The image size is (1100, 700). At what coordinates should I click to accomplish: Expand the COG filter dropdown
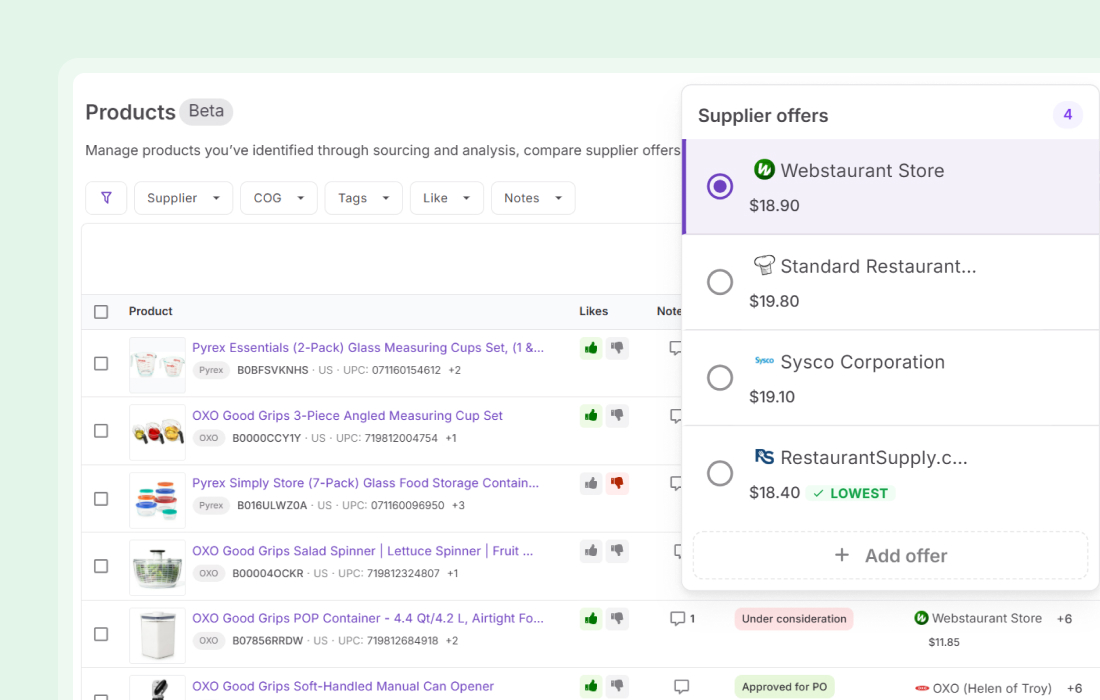pos(278,198)
